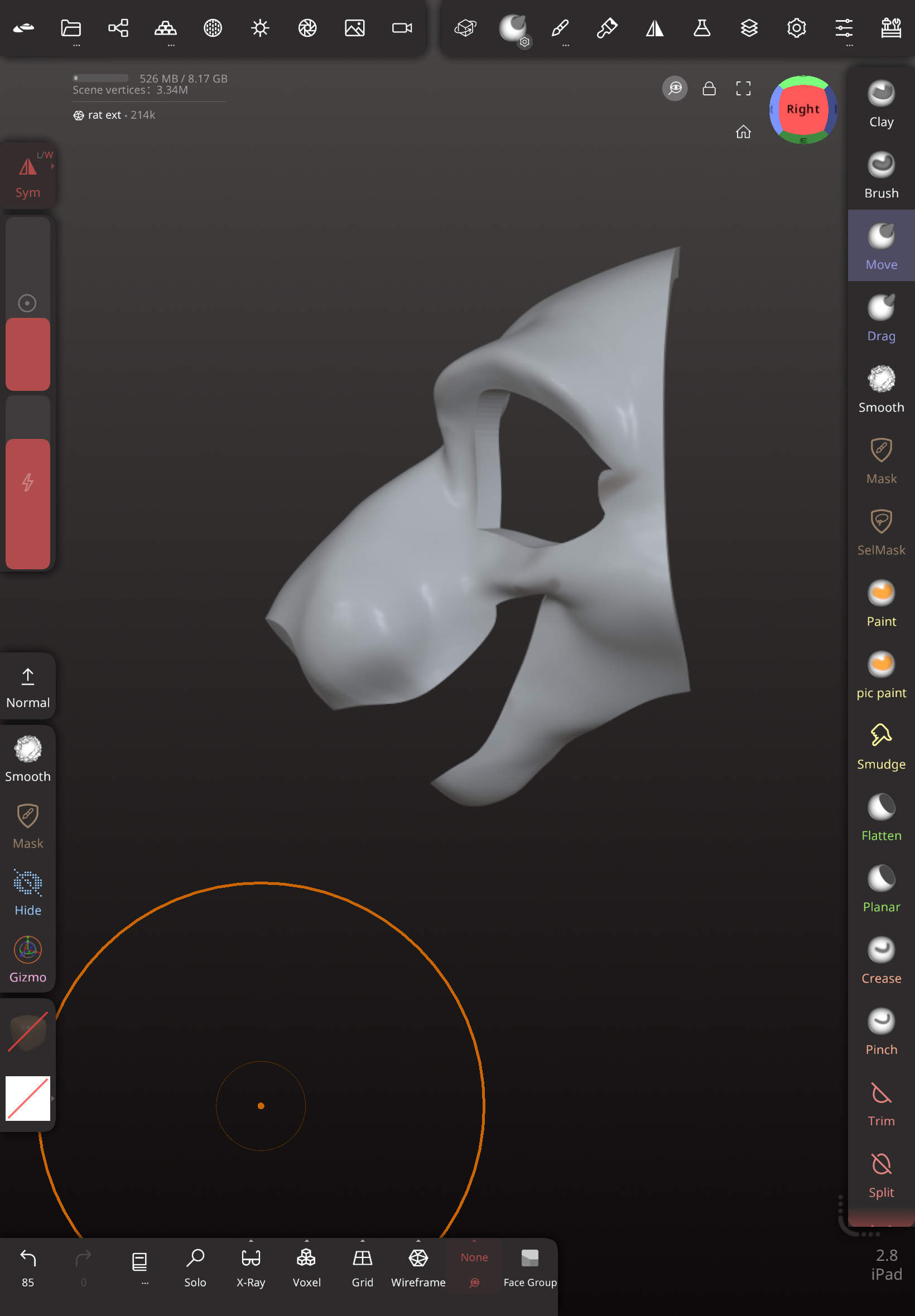Open the Settings gear menu
The image size is (915, 1316).
tap(796, 28)
